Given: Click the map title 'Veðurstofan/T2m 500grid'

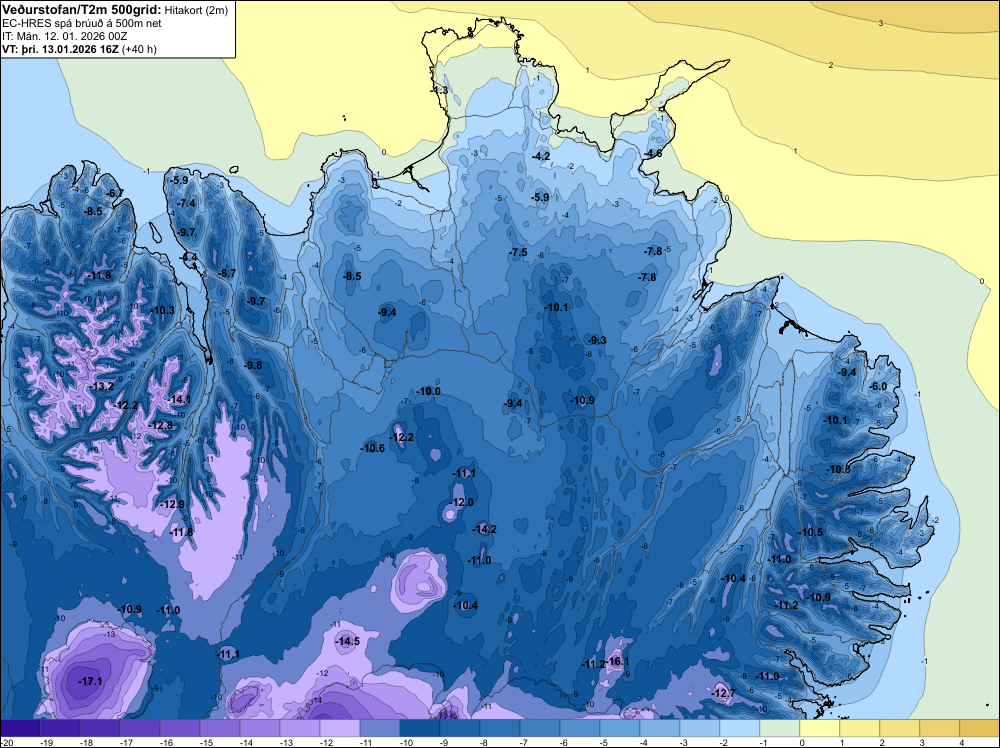Looking at the screenshot, I should (82, 10).
